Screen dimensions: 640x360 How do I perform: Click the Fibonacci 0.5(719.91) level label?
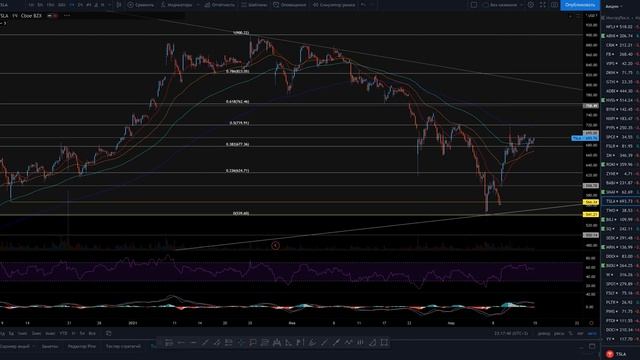(239, 123)
